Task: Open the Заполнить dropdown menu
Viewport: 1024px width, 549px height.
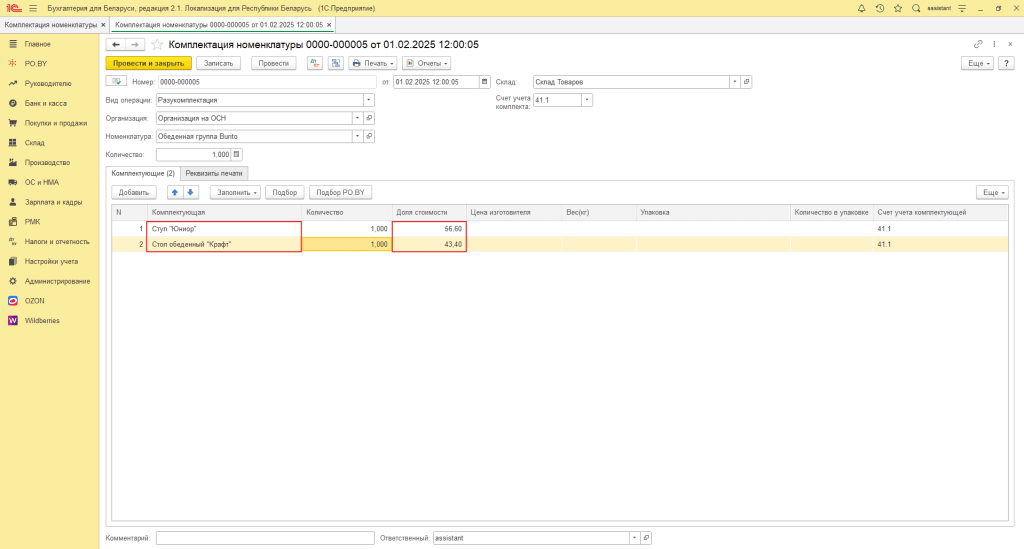Action: pos(236,192)
